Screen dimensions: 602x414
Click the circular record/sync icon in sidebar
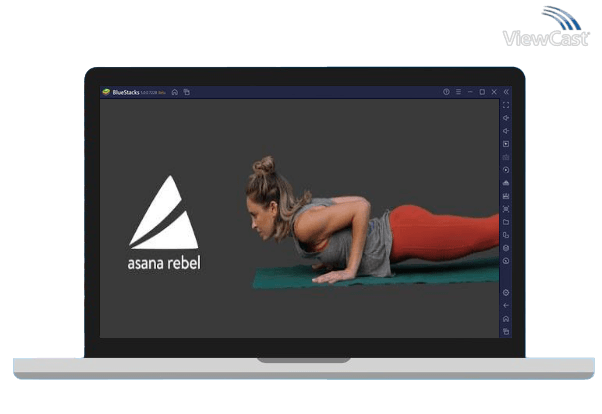pyautogui.click(x=506, y=170)
